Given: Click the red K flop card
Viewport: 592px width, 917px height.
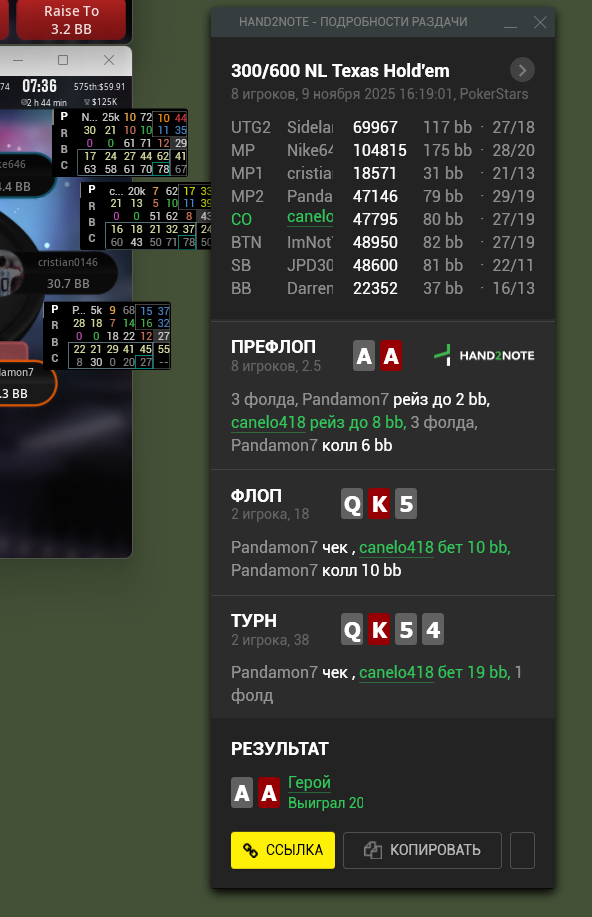Looking at the screenshot, I should click(379, 504).
